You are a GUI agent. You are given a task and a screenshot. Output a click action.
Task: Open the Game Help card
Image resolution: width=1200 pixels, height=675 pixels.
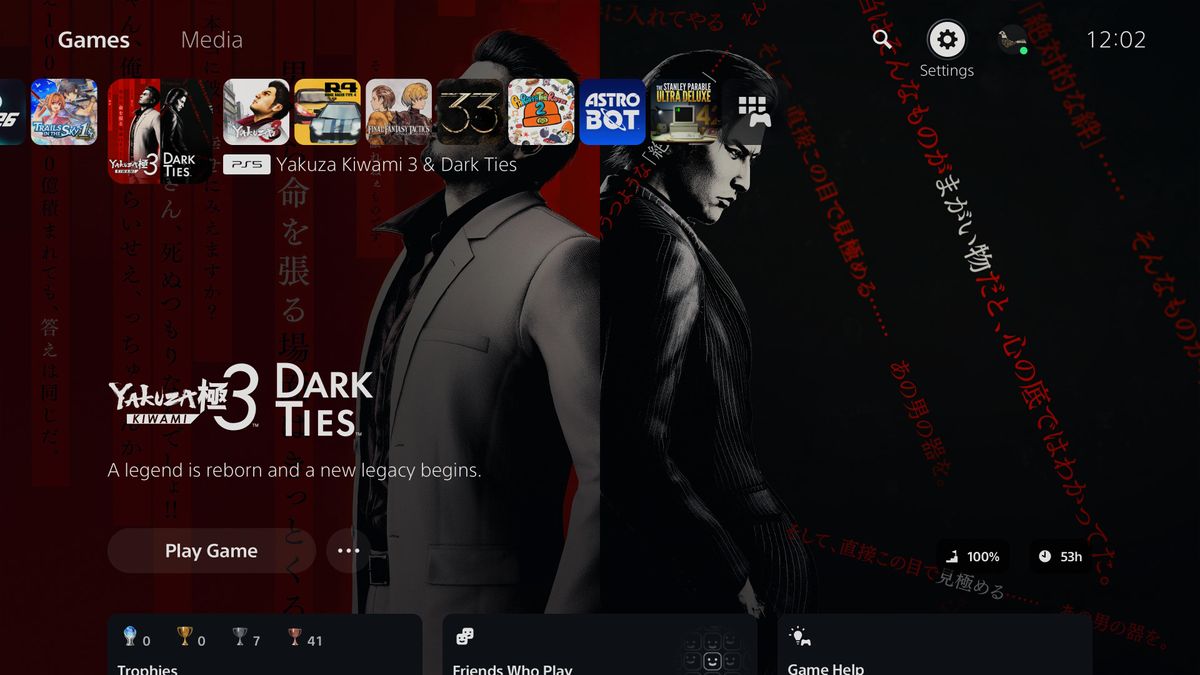point(935,645)
